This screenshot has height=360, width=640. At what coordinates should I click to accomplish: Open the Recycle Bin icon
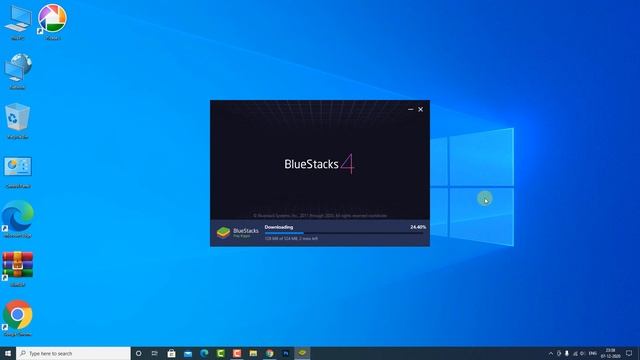(18, 121)
